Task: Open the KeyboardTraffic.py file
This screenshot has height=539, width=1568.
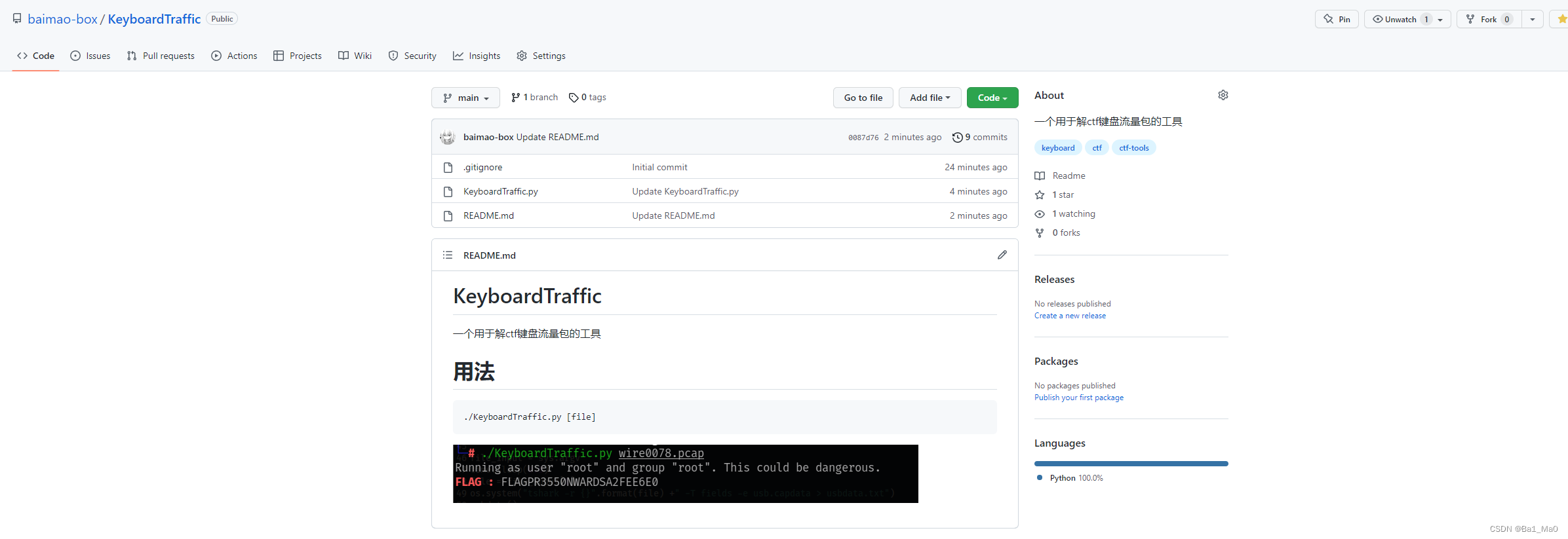Action: (x=501, y=191)
